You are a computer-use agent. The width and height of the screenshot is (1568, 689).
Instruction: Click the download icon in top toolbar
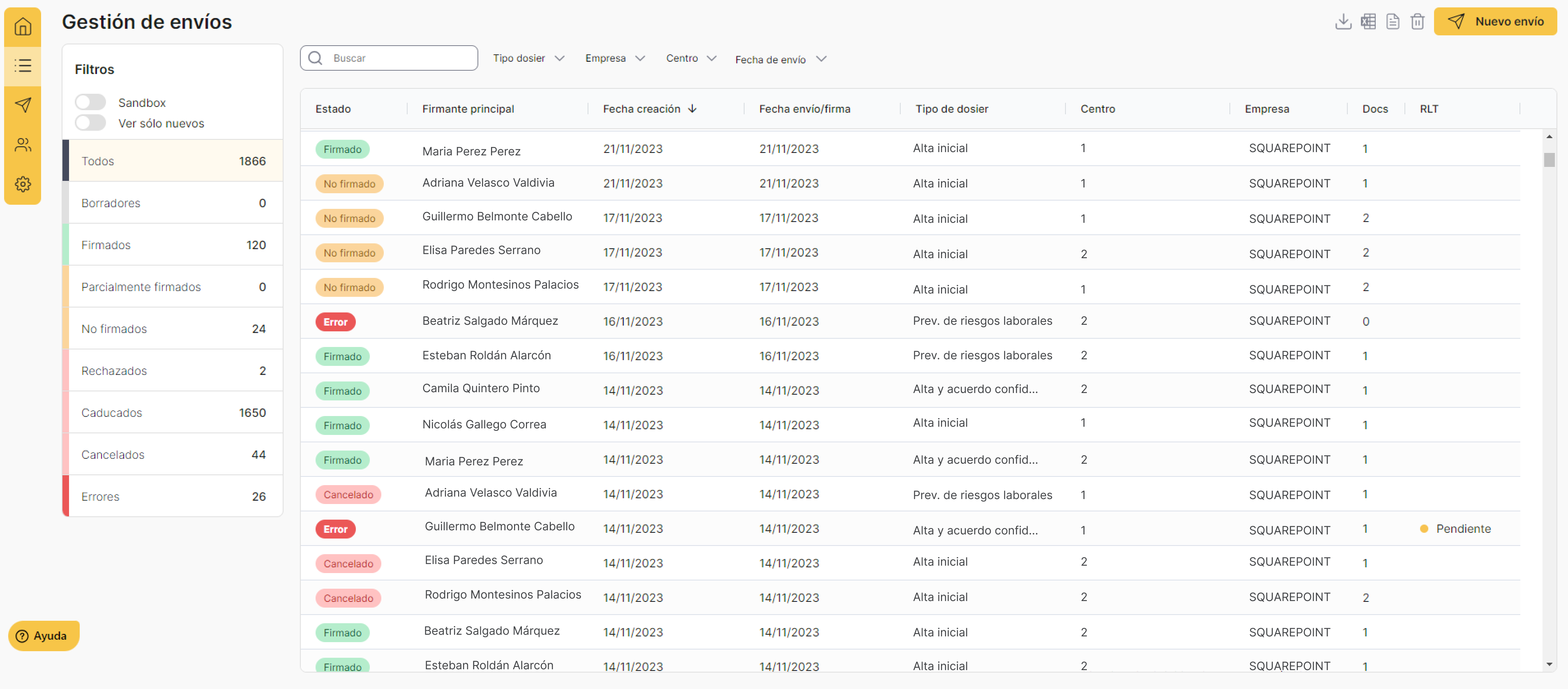click(1343, 22)
